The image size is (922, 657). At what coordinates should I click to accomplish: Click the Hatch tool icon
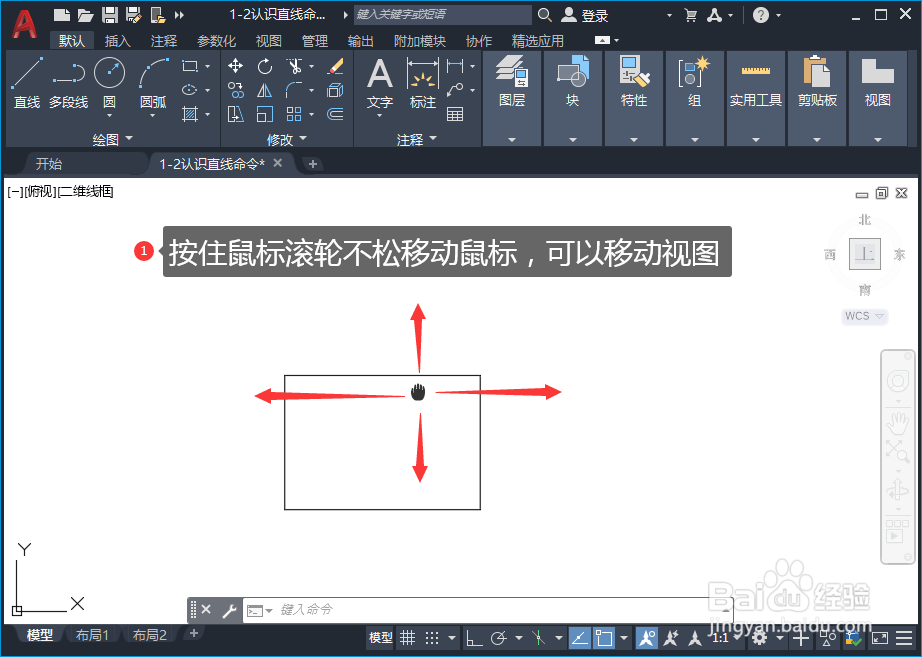click(189, 114)
